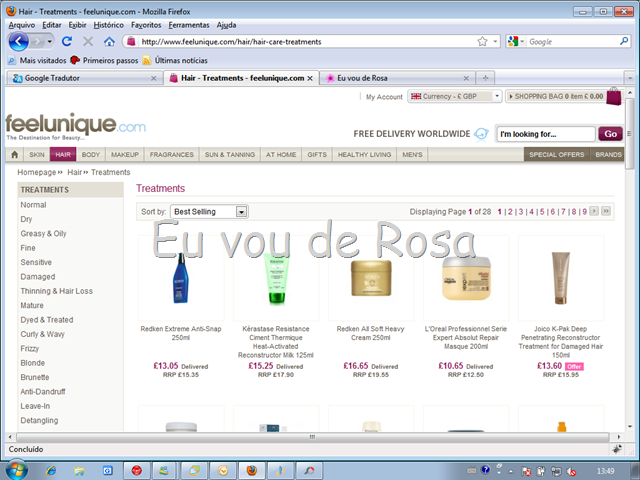Go to results page 5
Screen dimensions: 640x480
pyautogui.click(x=542, y=211)
